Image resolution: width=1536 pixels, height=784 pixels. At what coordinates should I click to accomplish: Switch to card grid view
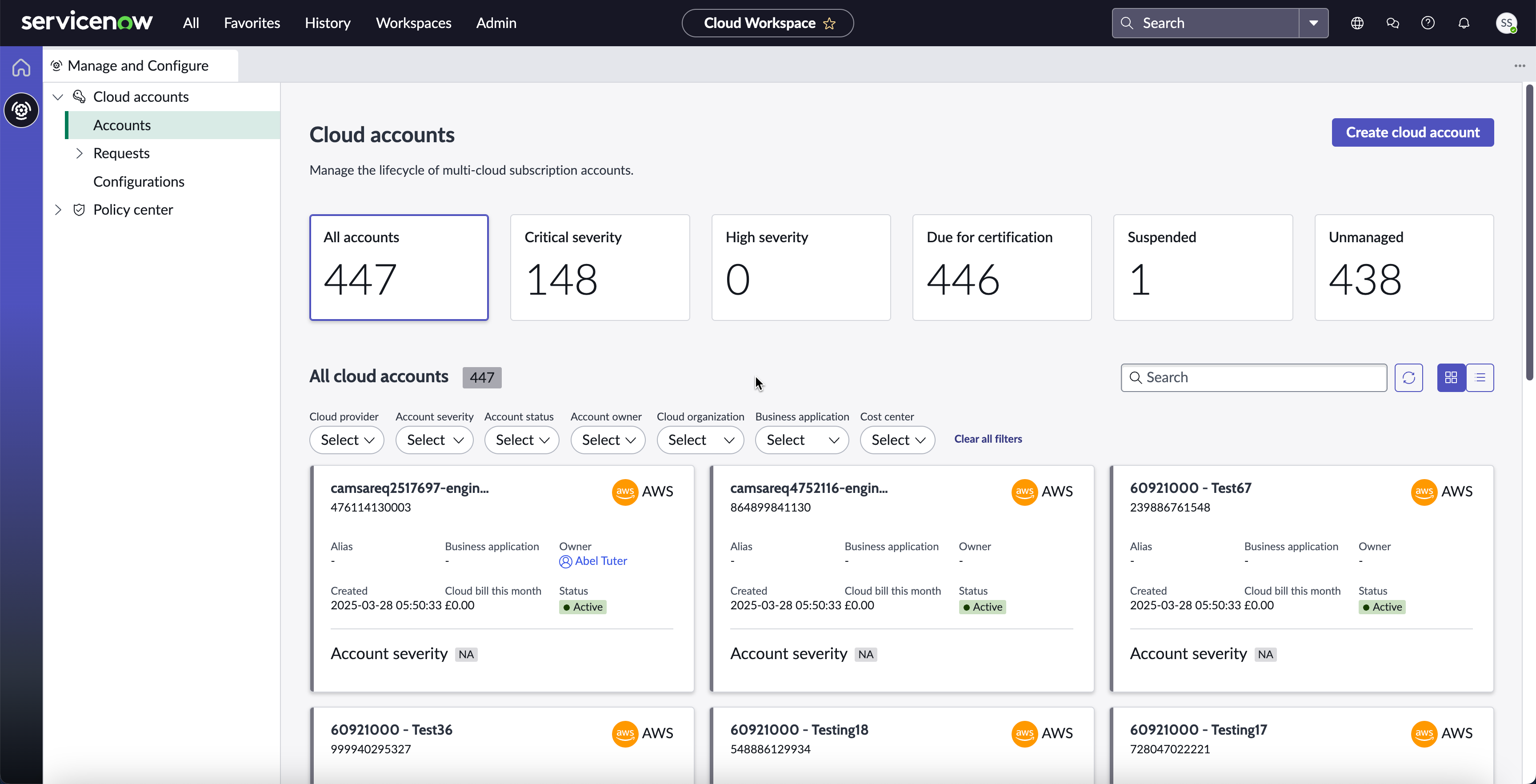pyautogui.click(x=1451, y=377)
